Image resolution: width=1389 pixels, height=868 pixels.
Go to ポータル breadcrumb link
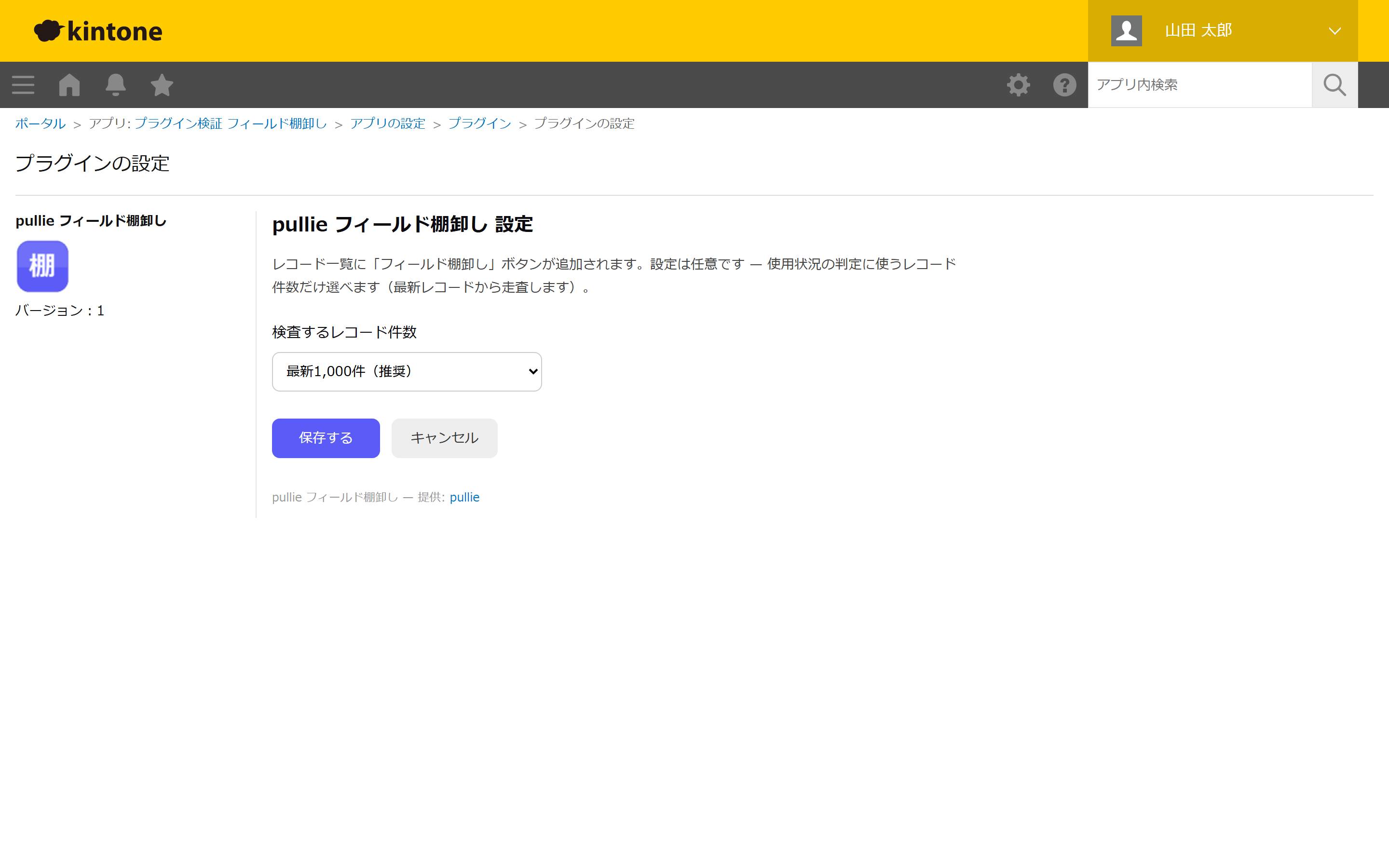(40, 123)
